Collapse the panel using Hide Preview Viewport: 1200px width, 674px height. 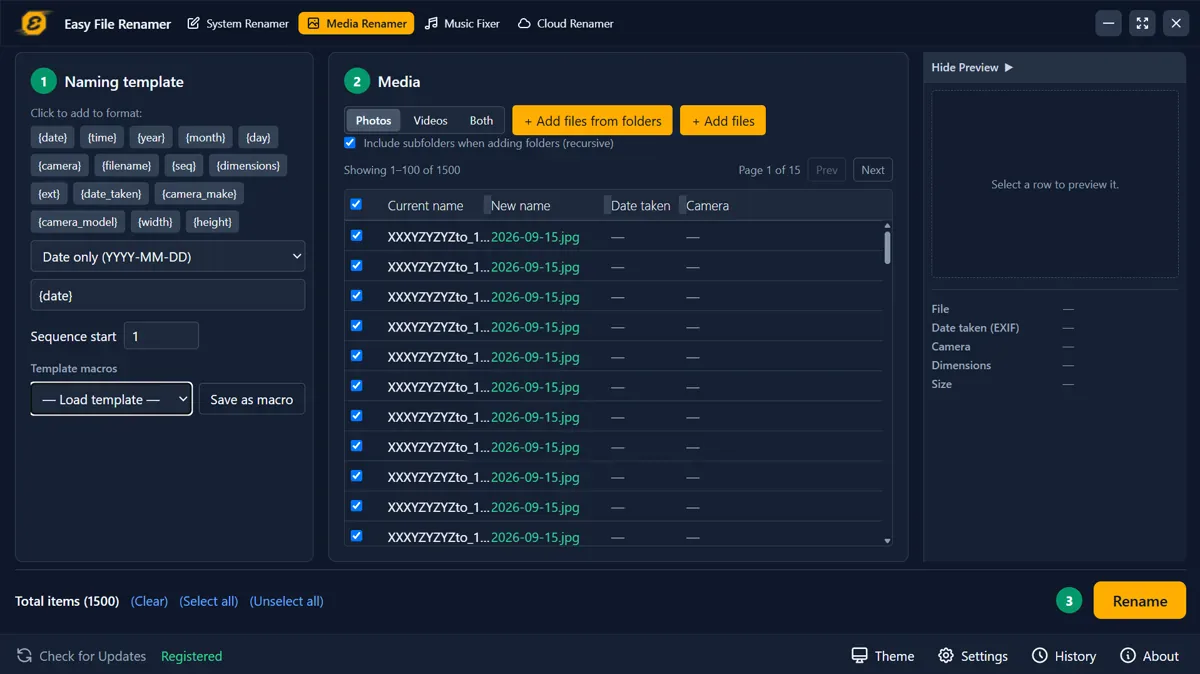click(972, 67)
